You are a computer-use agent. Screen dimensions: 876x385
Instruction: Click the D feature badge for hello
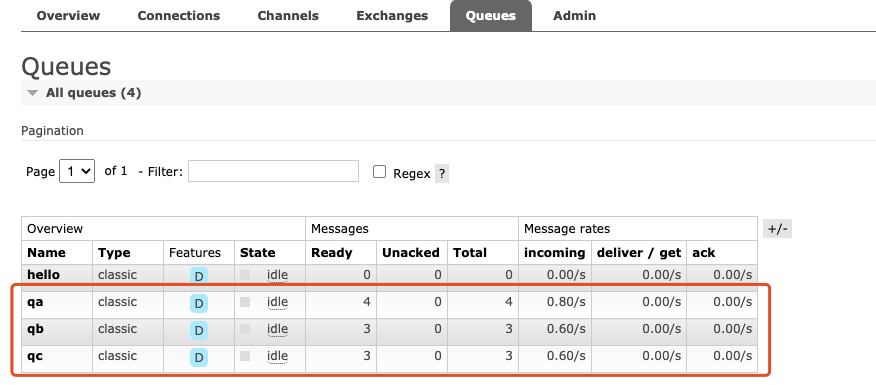pyautogui.click(x=198, y=276)
